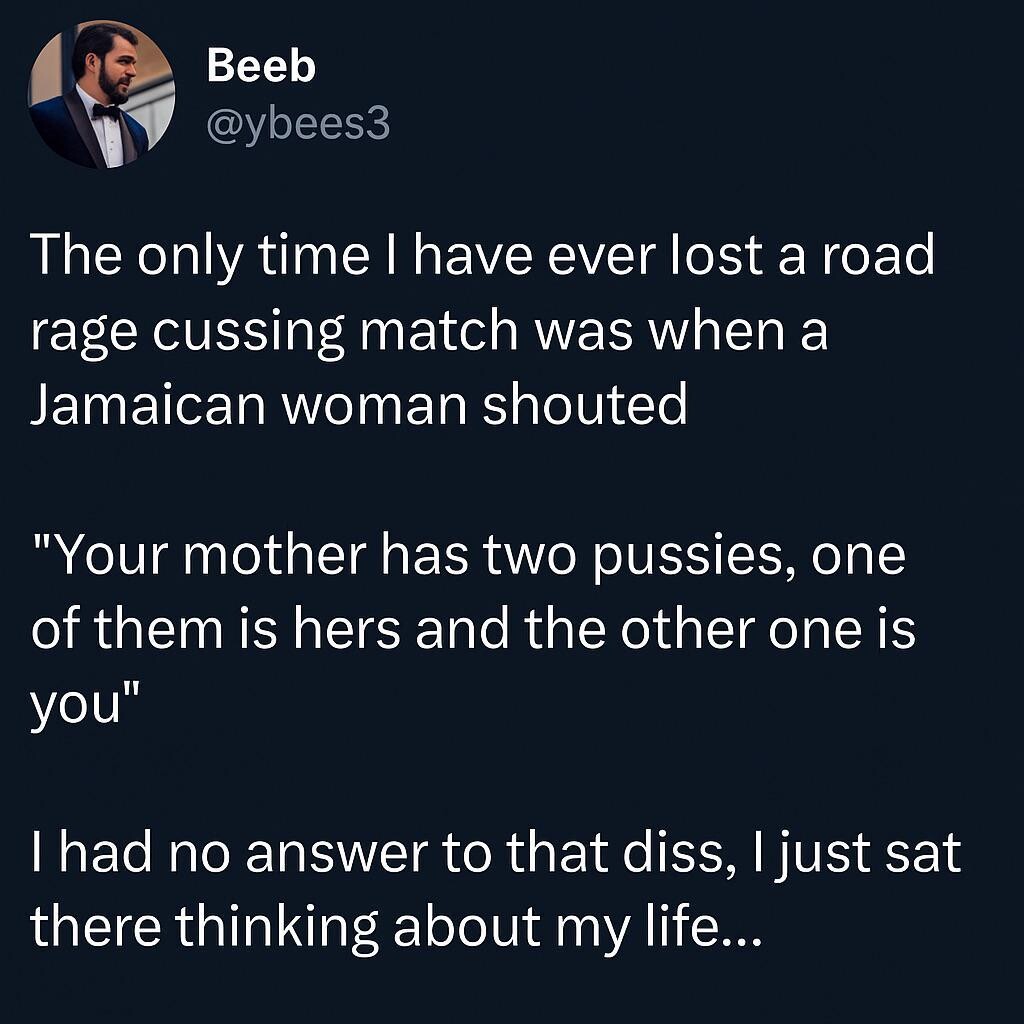The width and height of the screenshot is (1024, 1024).
Task: Click the words "road" at line end
Action: tap(881, 258)
